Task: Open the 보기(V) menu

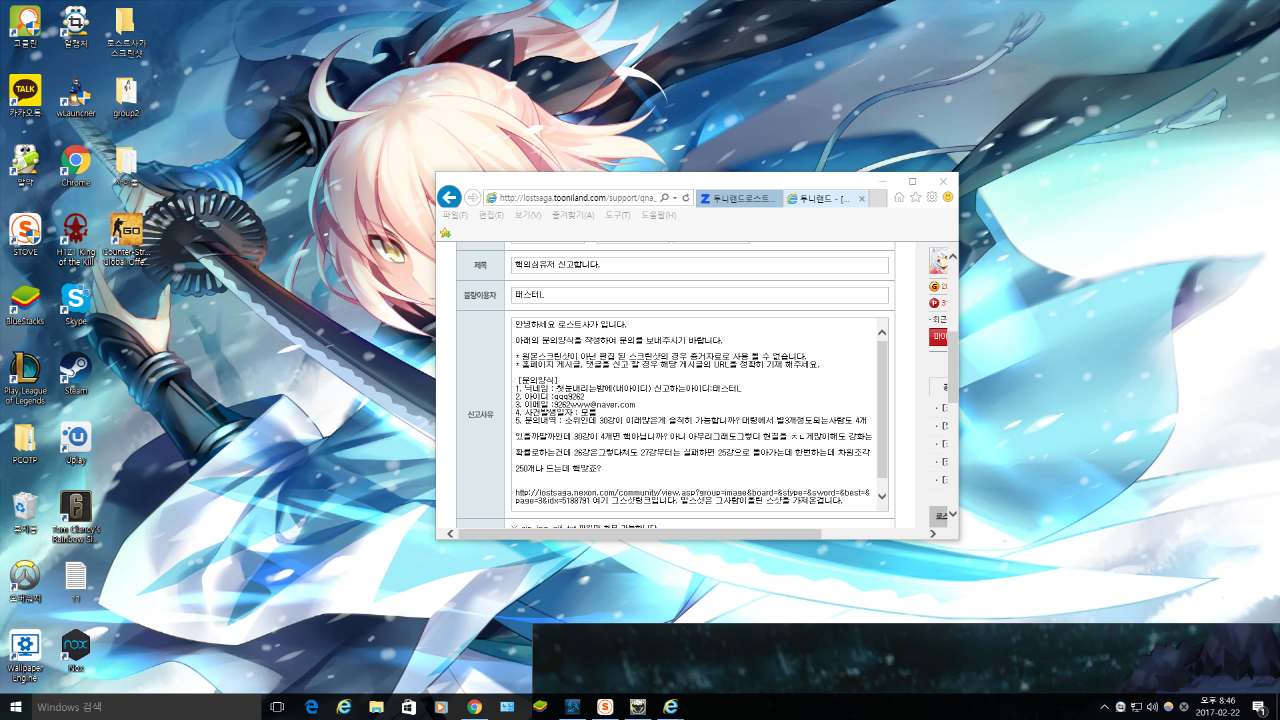Action: coord(528,215)
